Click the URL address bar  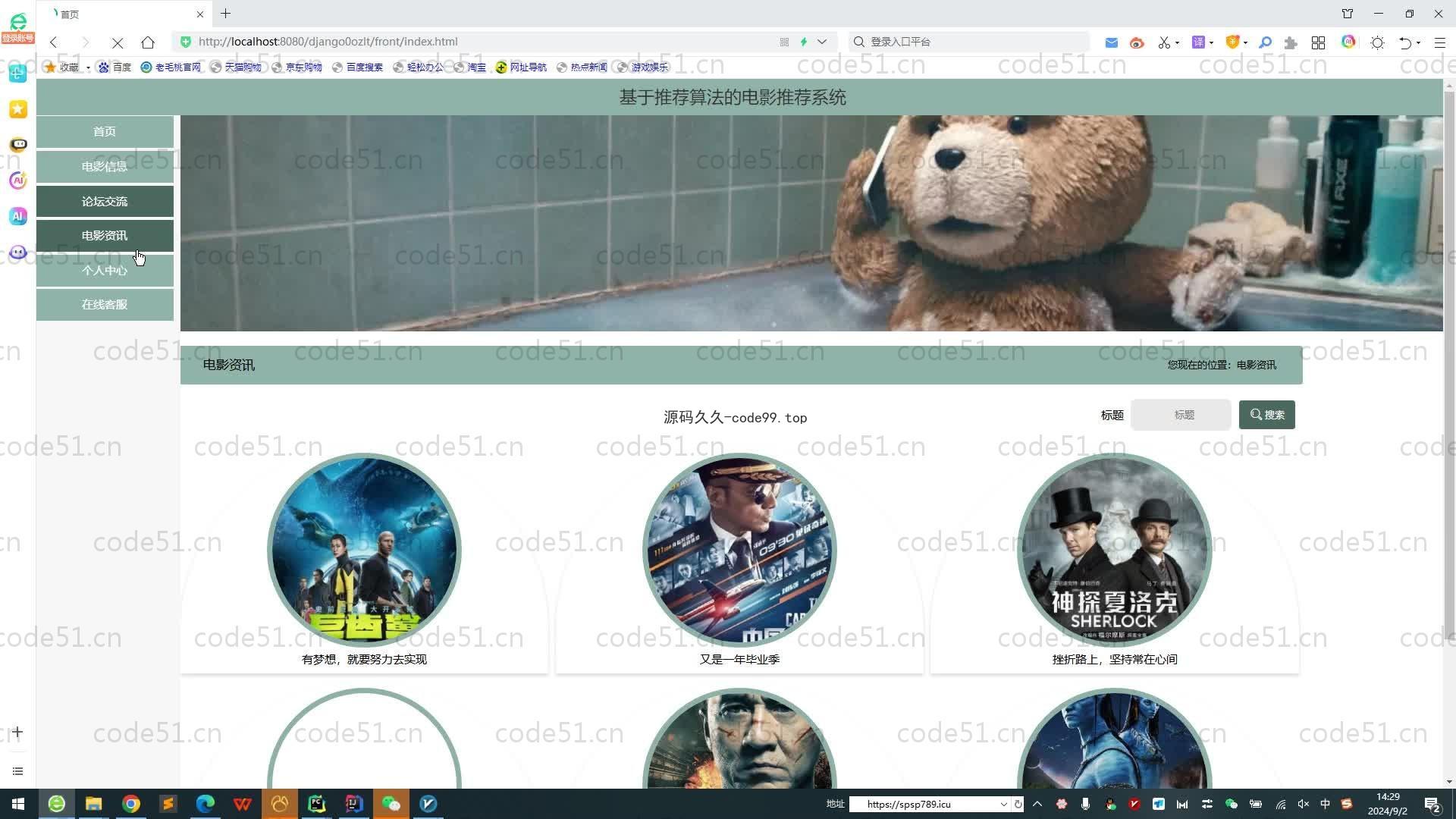pos(485,42)
